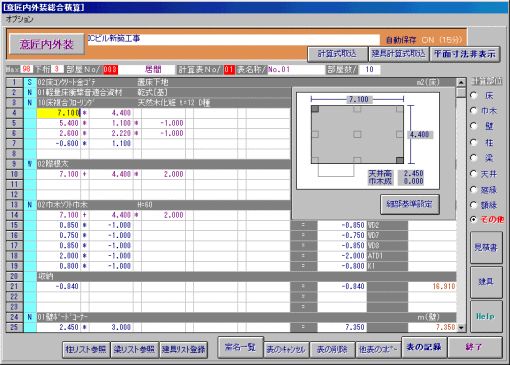Click the 表のキャンセル button
This screenshot has height=365, width=510.
[286, 350]
